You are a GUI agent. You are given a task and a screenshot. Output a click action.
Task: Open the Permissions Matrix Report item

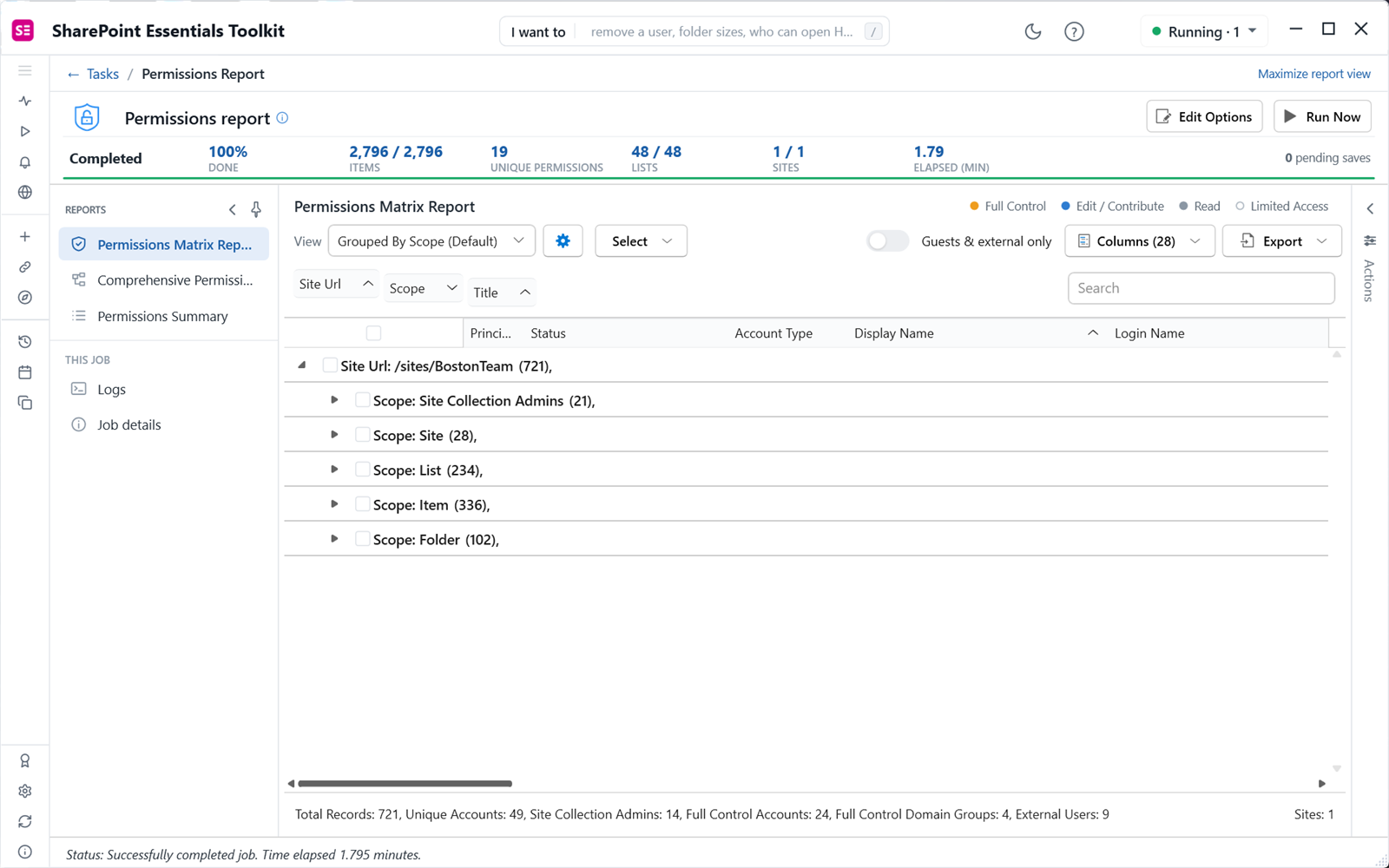(x=164, y=245)
